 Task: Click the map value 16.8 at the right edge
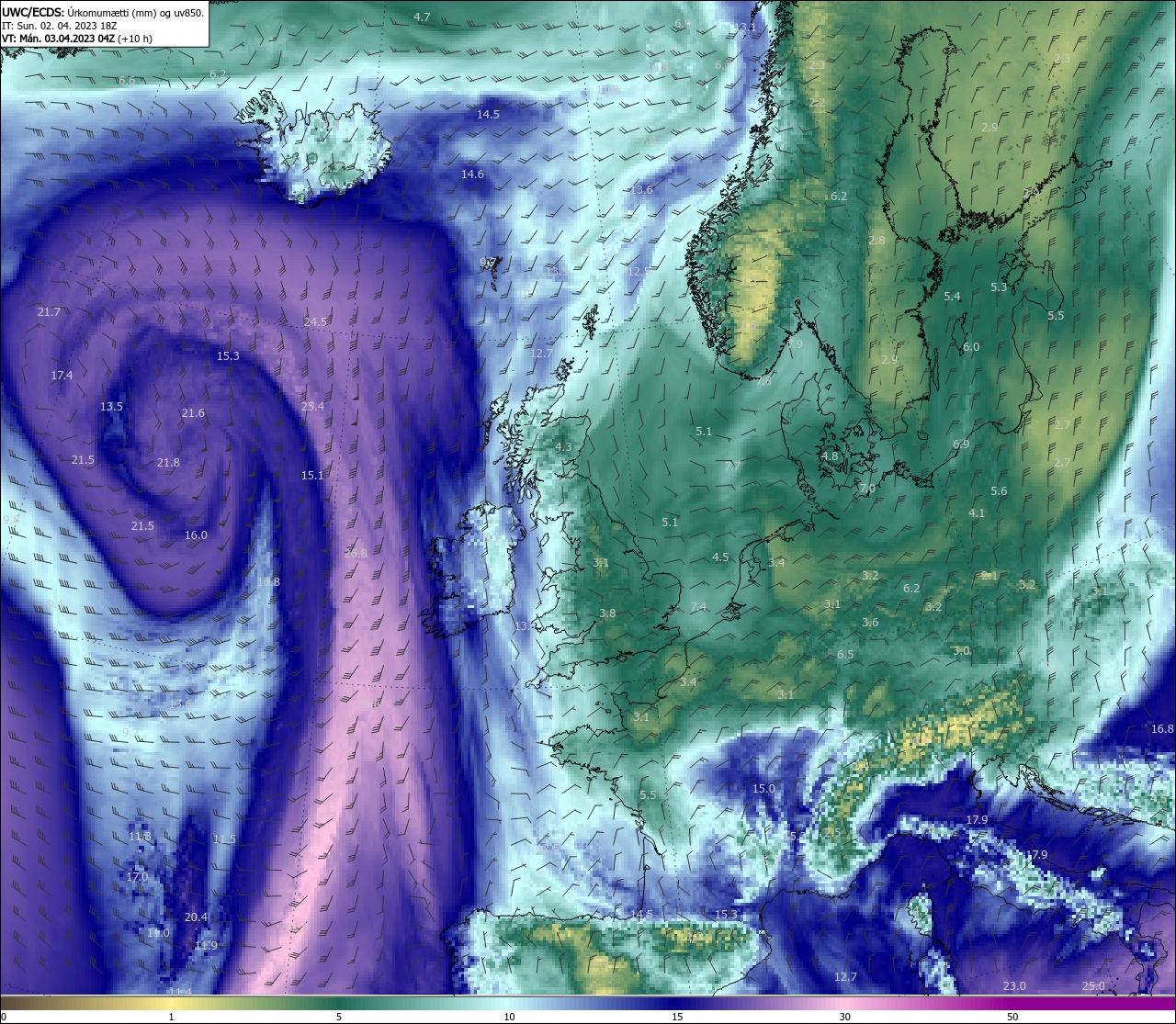tap(1162, 729)
